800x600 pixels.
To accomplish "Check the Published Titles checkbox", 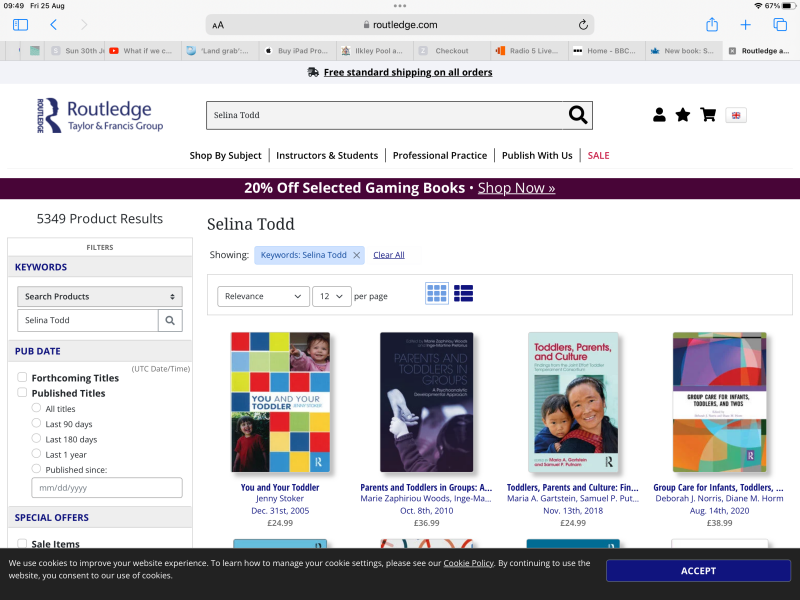I will 22,392.
